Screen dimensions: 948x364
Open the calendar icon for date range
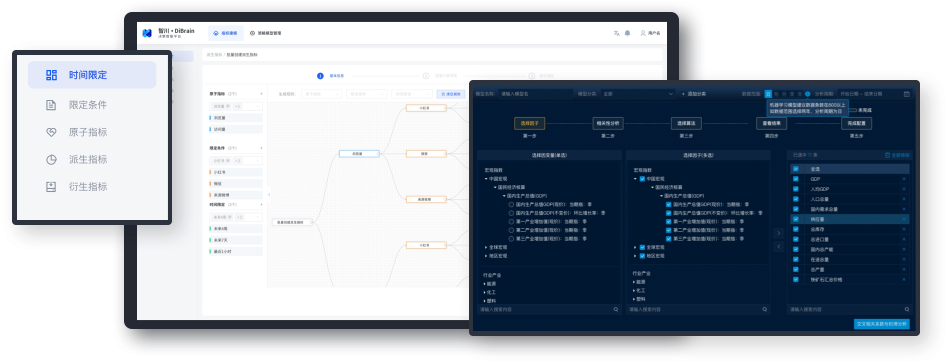pos(906,94)
